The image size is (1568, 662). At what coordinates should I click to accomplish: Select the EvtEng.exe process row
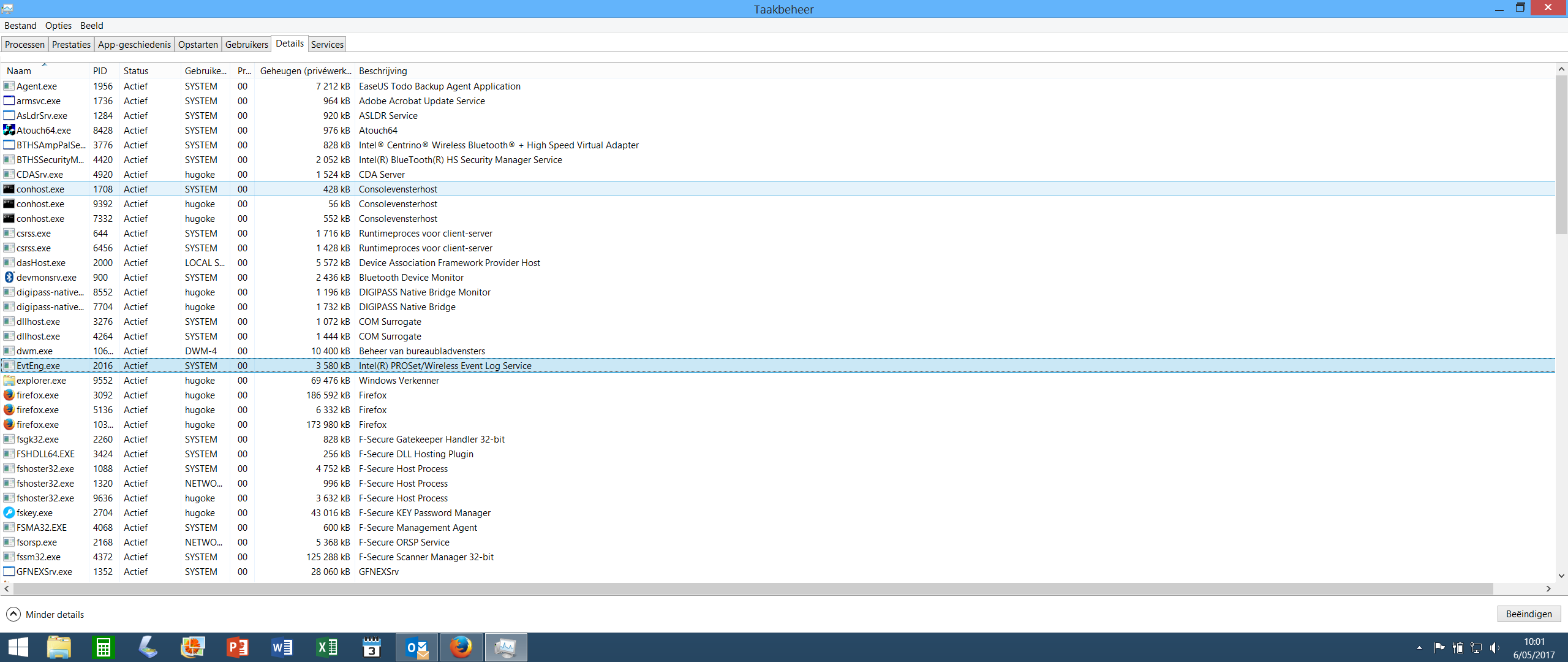tap(778, 365)
